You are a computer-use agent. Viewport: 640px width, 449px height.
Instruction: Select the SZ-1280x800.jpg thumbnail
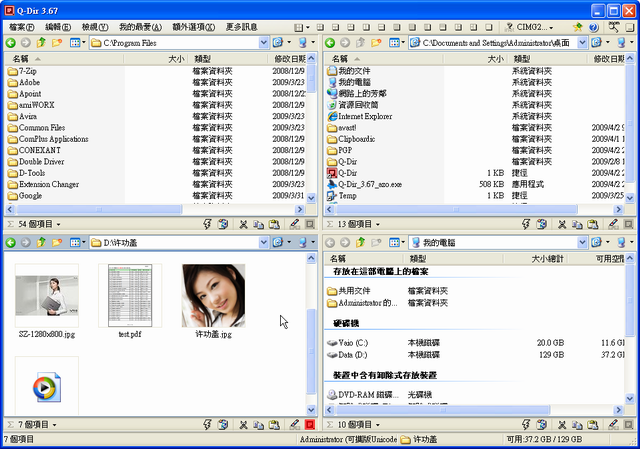click(x=47, y=298)
